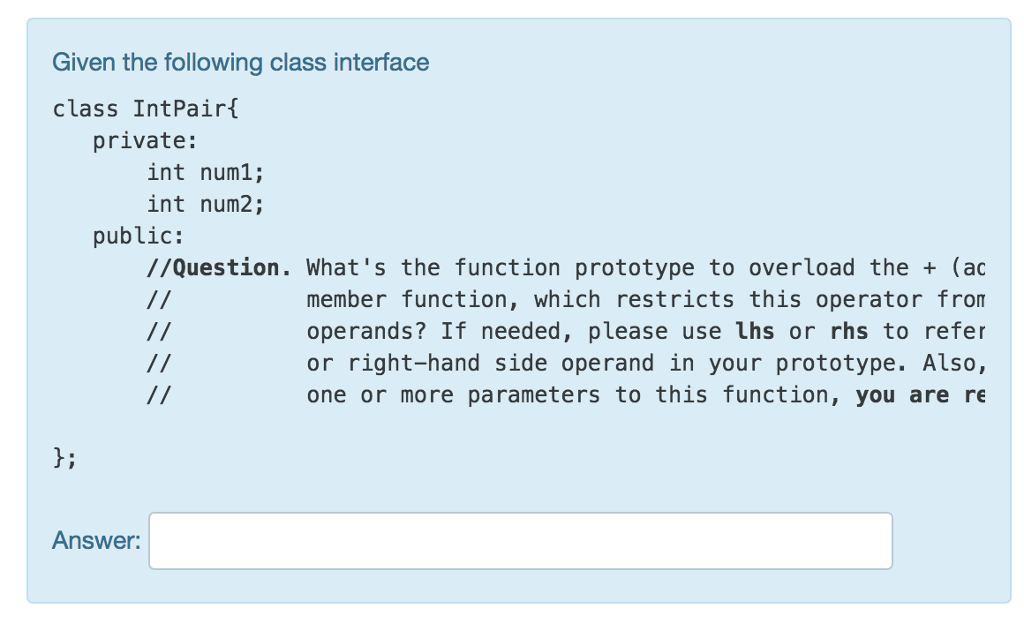Click the heading Given the following class interface
The height and width of the screenshot is (623, 1024).
pos(240,62)
